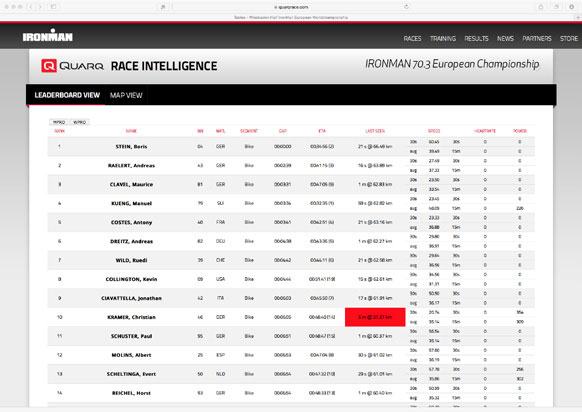582x412 pixels.
Task: Click the IRONMAN 70.3 European Championship title
Action: click(452, 64)
